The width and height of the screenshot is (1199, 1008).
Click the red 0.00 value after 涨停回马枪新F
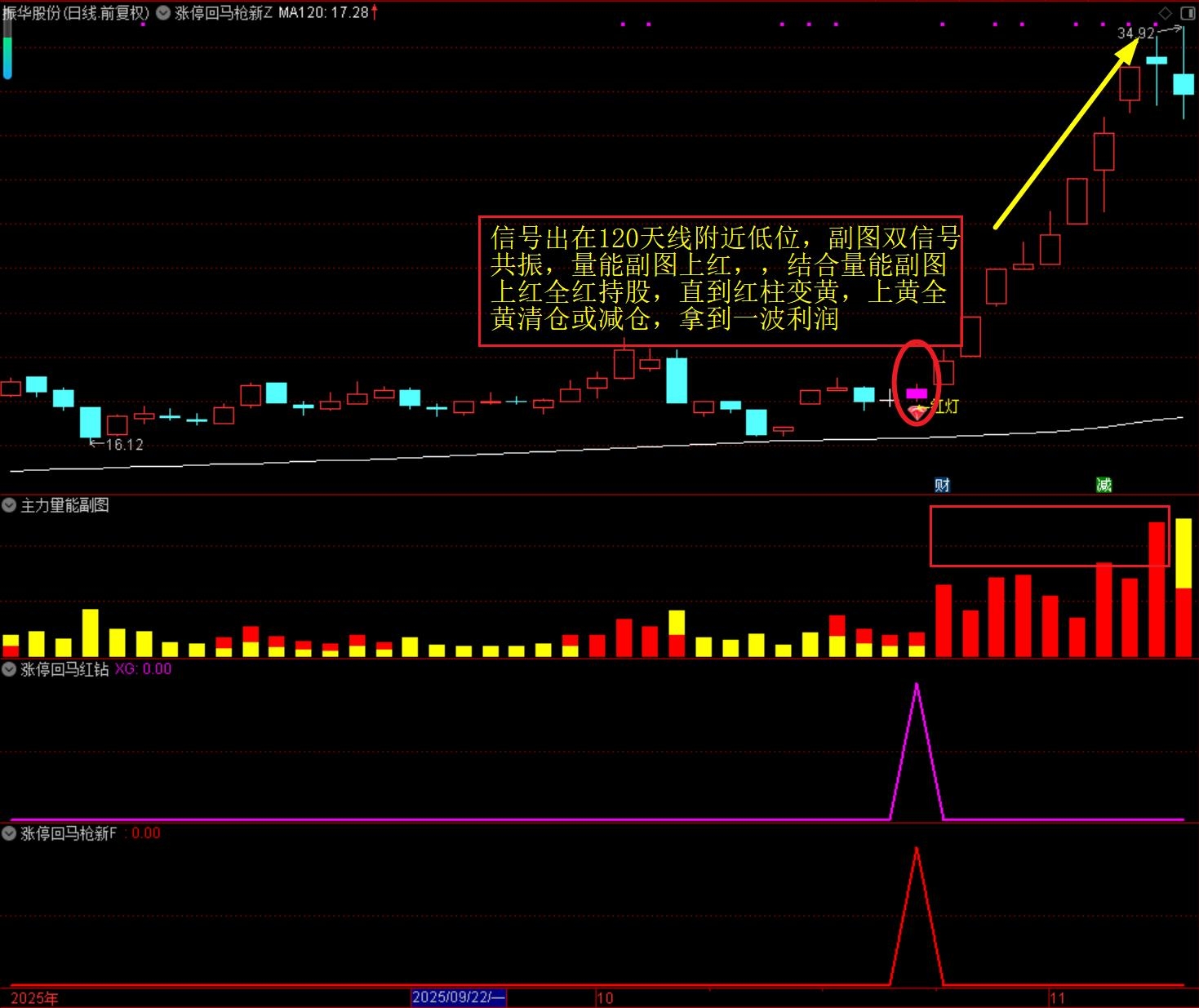click(x=146, y=833)
